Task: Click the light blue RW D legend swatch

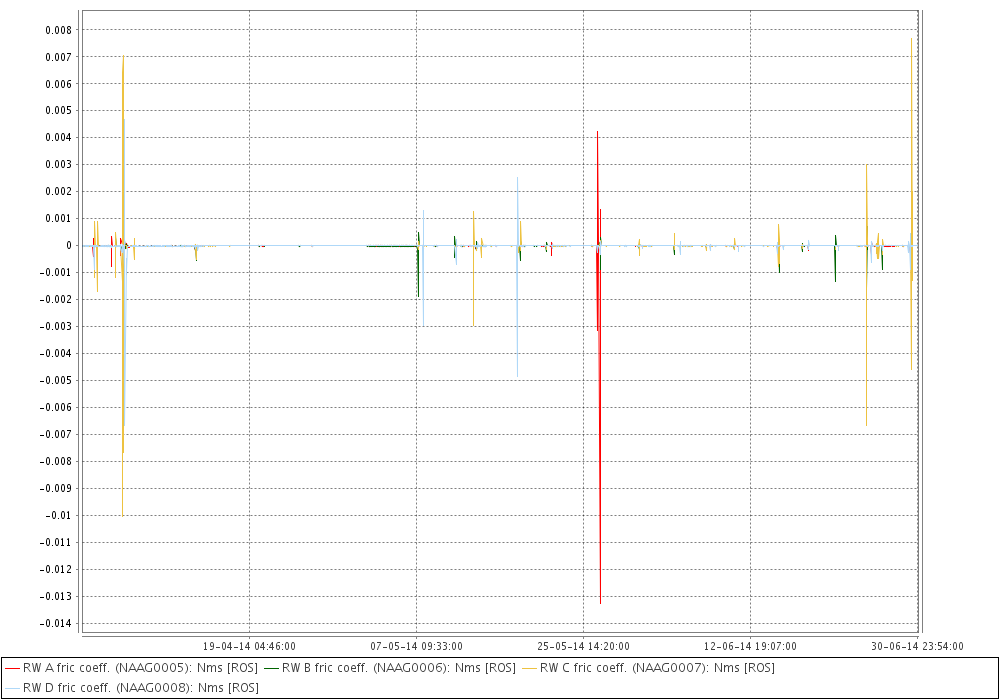Action: [x=12, y=688]
